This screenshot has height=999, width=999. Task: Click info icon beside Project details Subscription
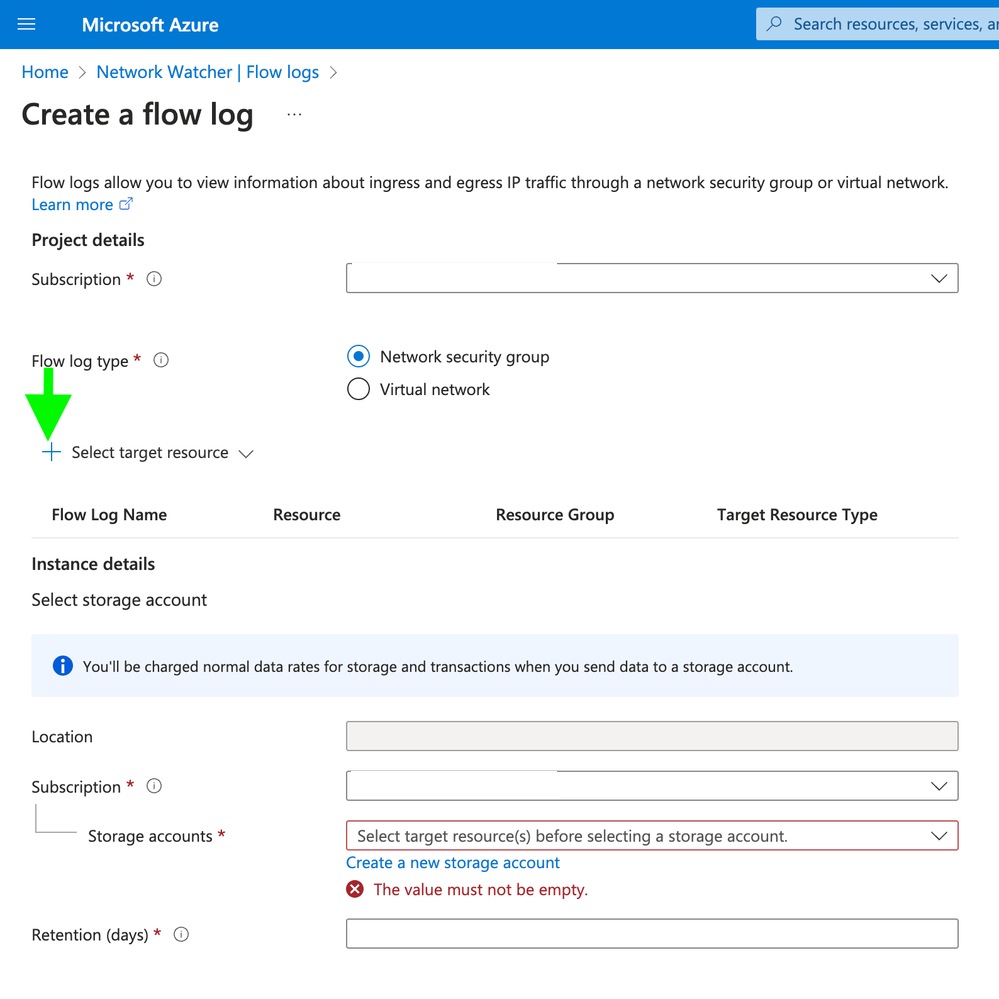click(x=154, y=279)
